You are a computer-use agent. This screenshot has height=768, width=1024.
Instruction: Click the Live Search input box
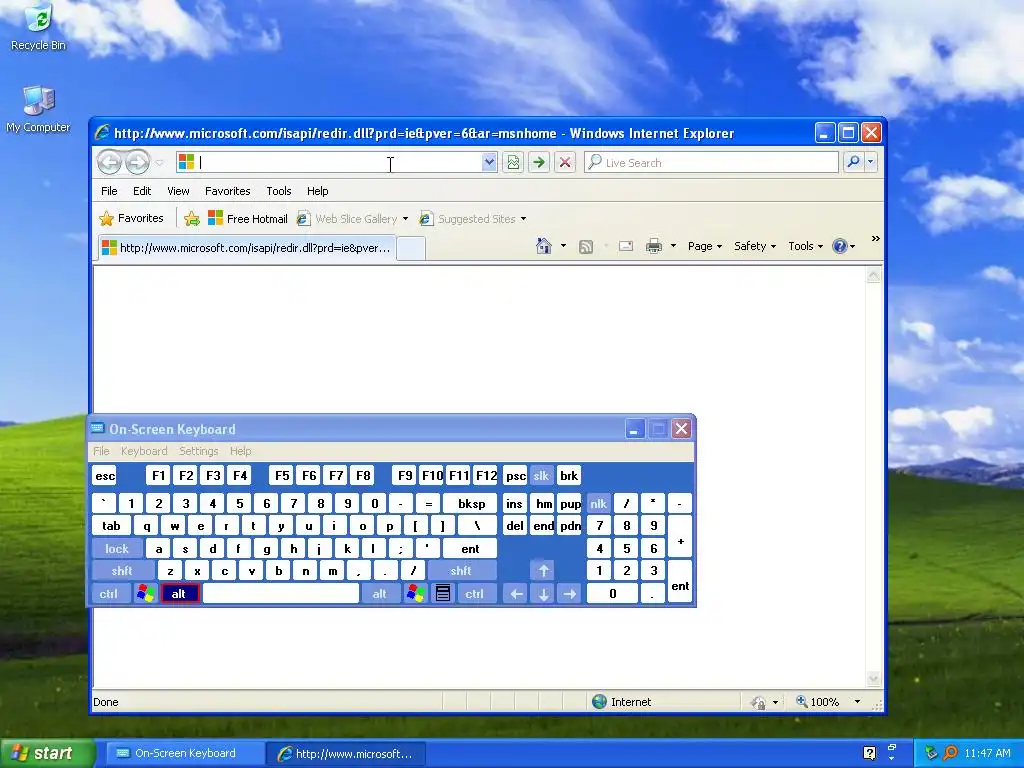[x=712, y=162]
